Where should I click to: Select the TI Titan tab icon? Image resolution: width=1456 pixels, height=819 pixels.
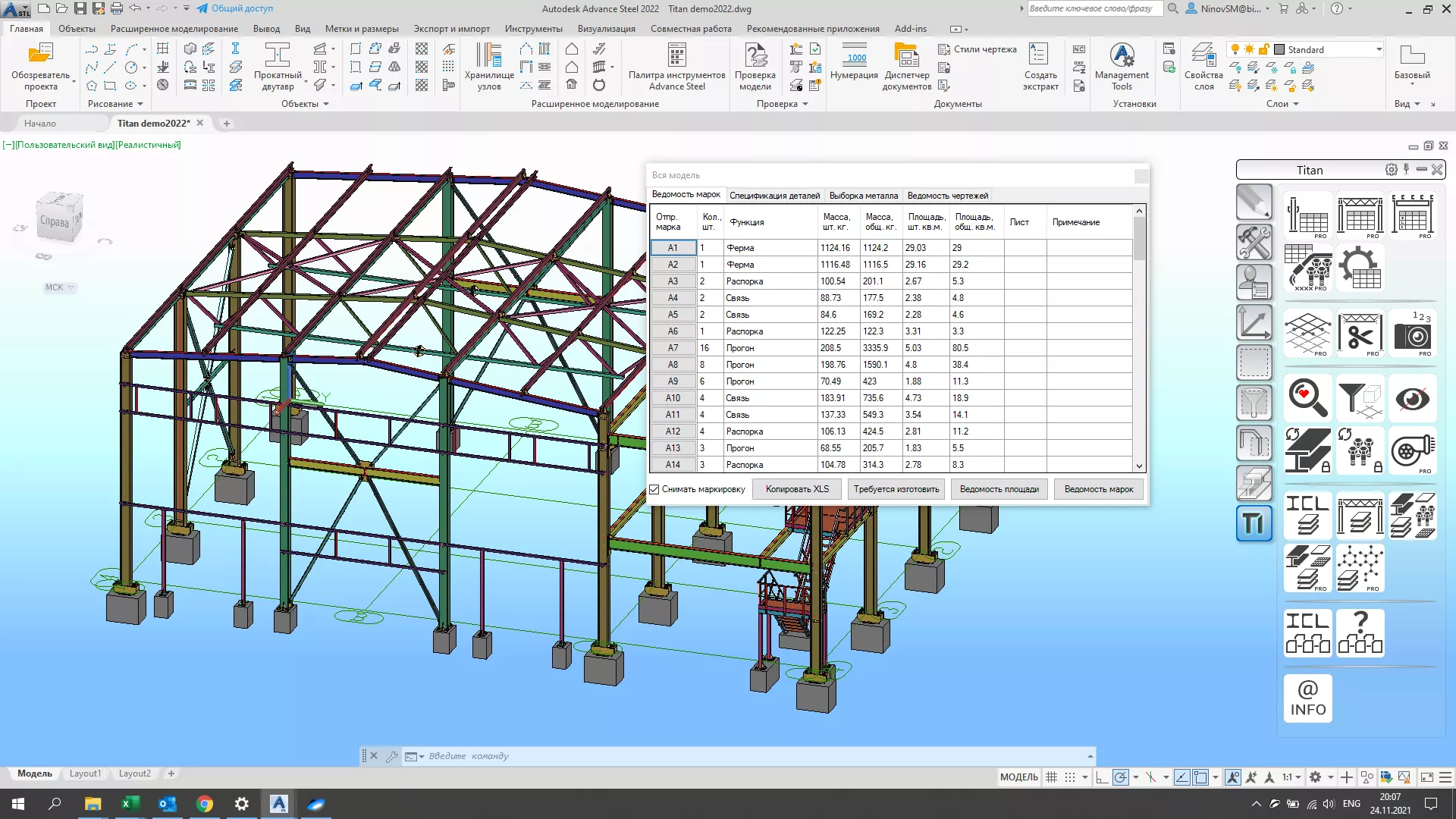[1254, 523]
